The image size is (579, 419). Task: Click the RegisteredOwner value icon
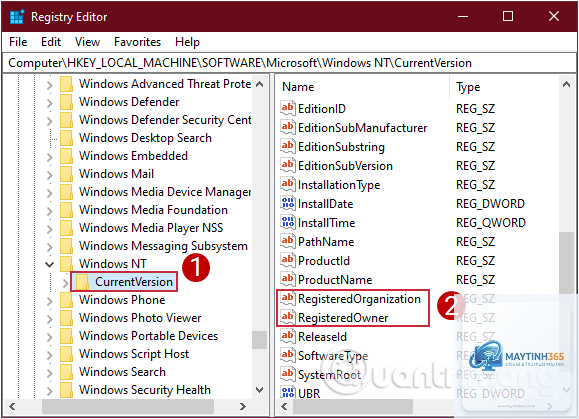tap(288, 317)
